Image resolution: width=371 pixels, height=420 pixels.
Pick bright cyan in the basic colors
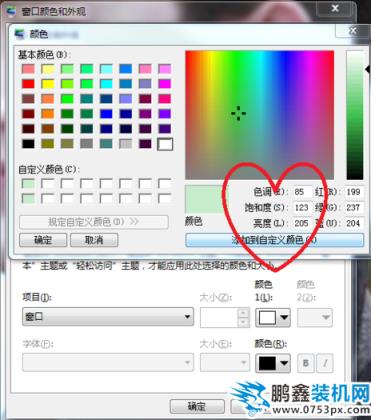pyautogui.click(x=106, y=84)
